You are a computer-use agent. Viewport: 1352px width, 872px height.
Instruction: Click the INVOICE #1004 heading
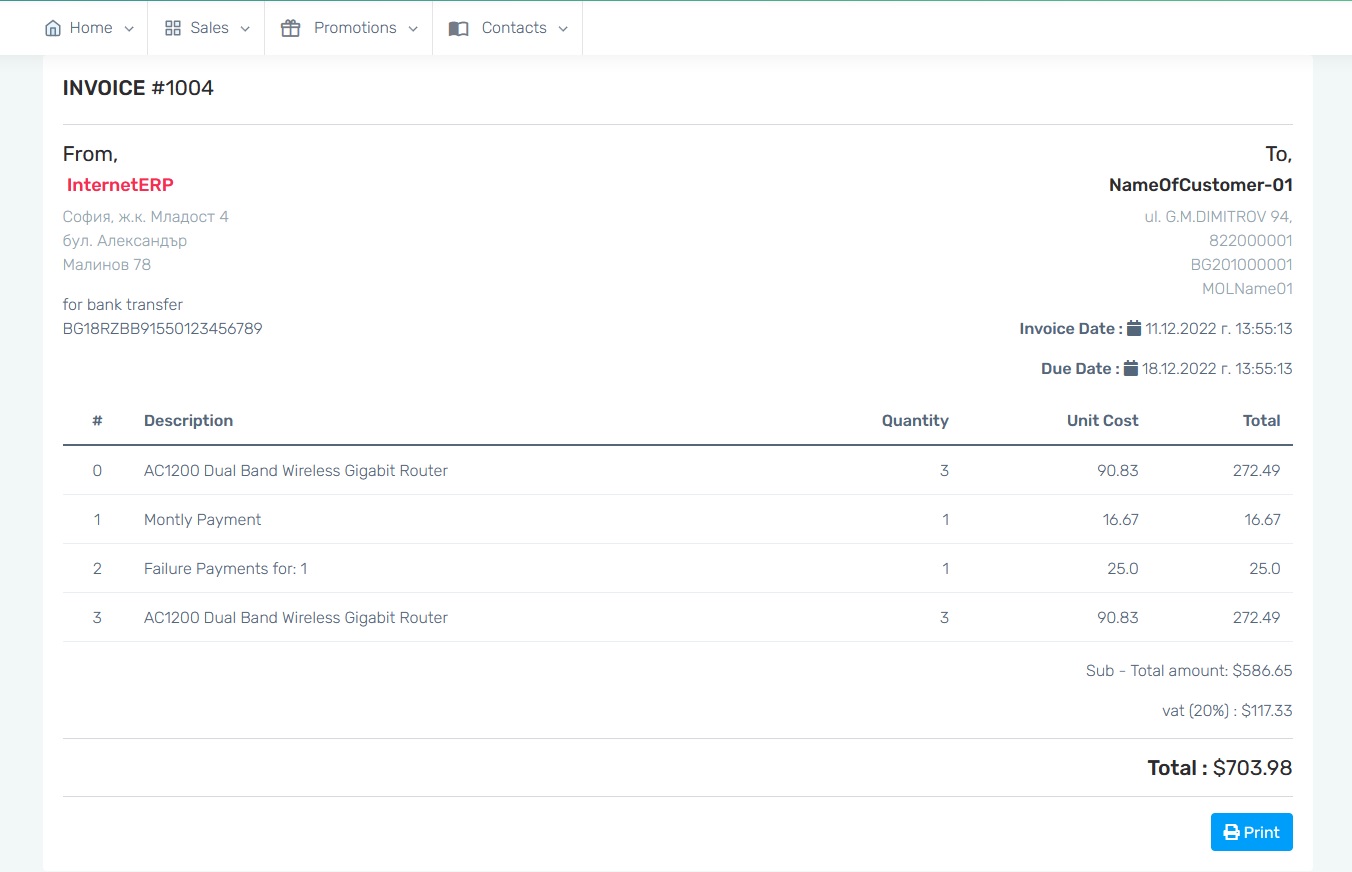pos(138,88)
